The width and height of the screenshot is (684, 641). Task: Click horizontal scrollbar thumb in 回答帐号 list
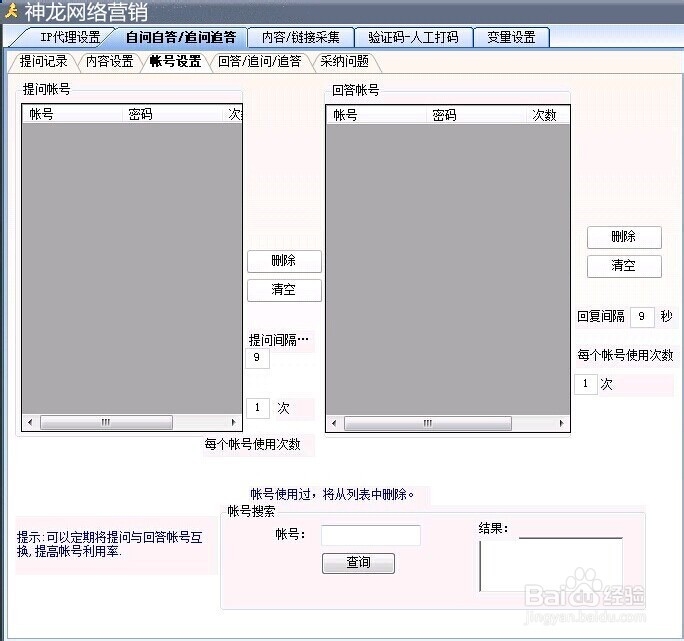point(428,423)
